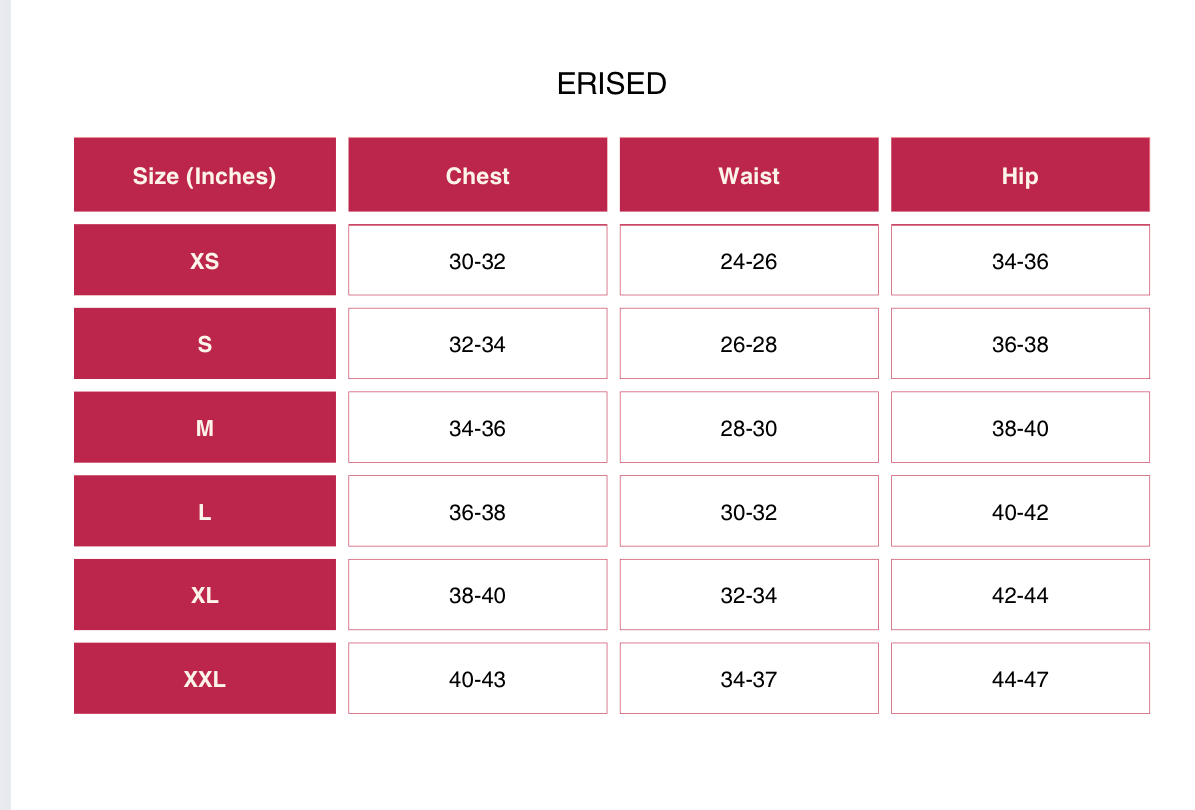Image resolution: width=1195 pixels, height=810 pixels.
Task: Select the L size row label
Action: pos(204,511)
